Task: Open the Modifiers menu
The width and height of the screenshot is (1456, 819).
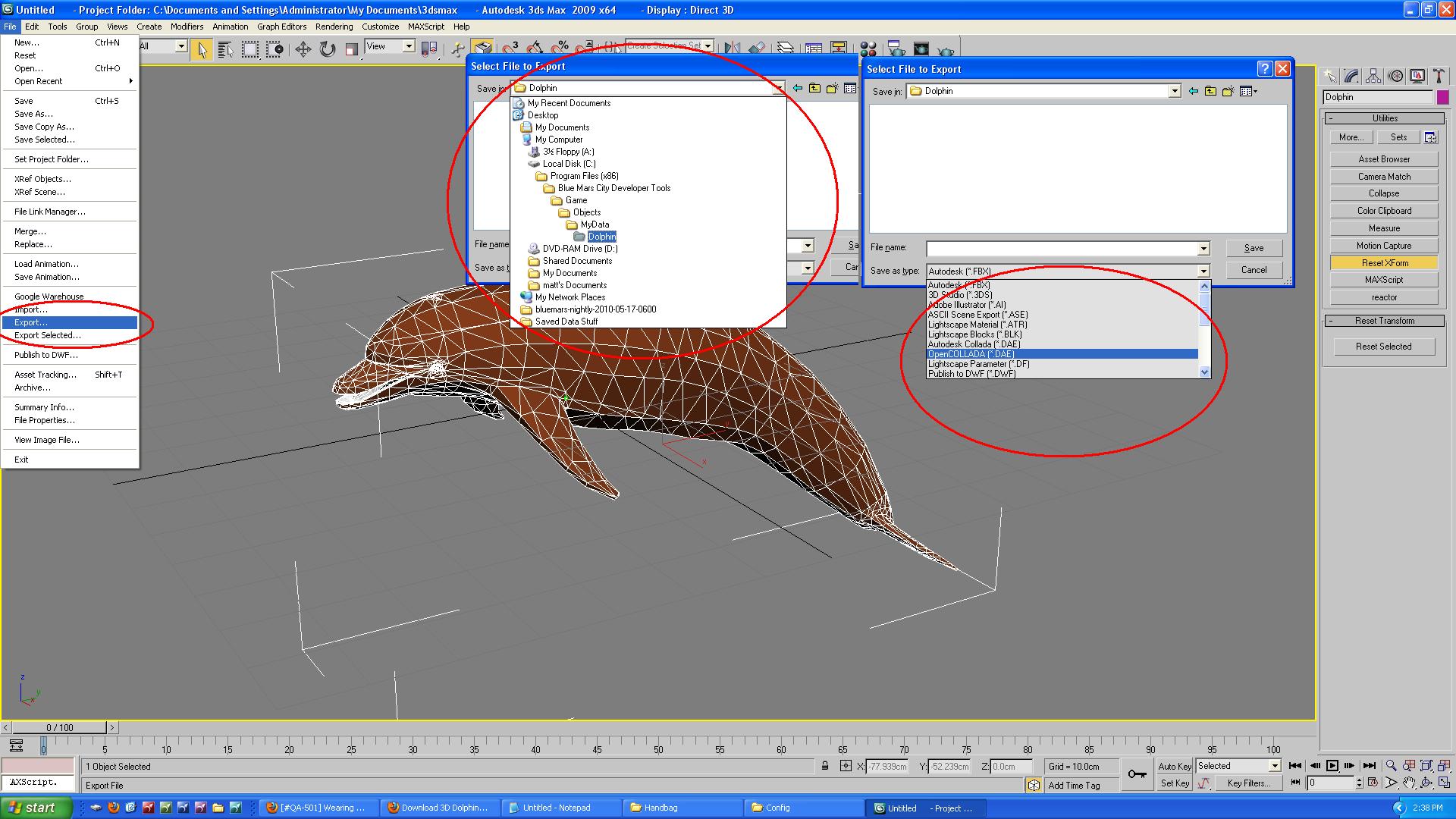Action: tap(187, 27)
